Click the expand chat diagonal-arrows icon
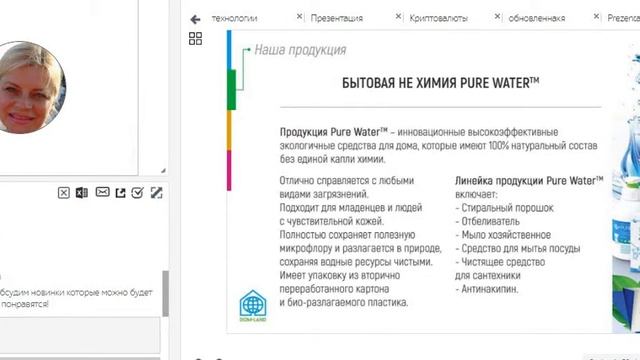640x360 pixels. click(x=156, y=193)
